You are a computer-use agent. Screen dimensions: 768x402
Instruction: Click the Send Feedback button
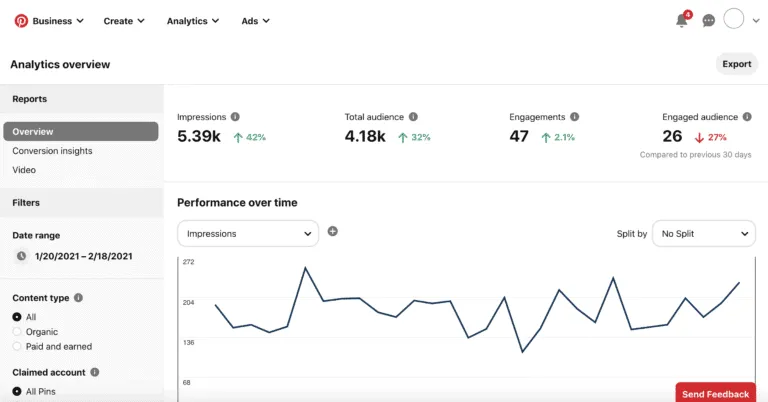coord(715,393)
